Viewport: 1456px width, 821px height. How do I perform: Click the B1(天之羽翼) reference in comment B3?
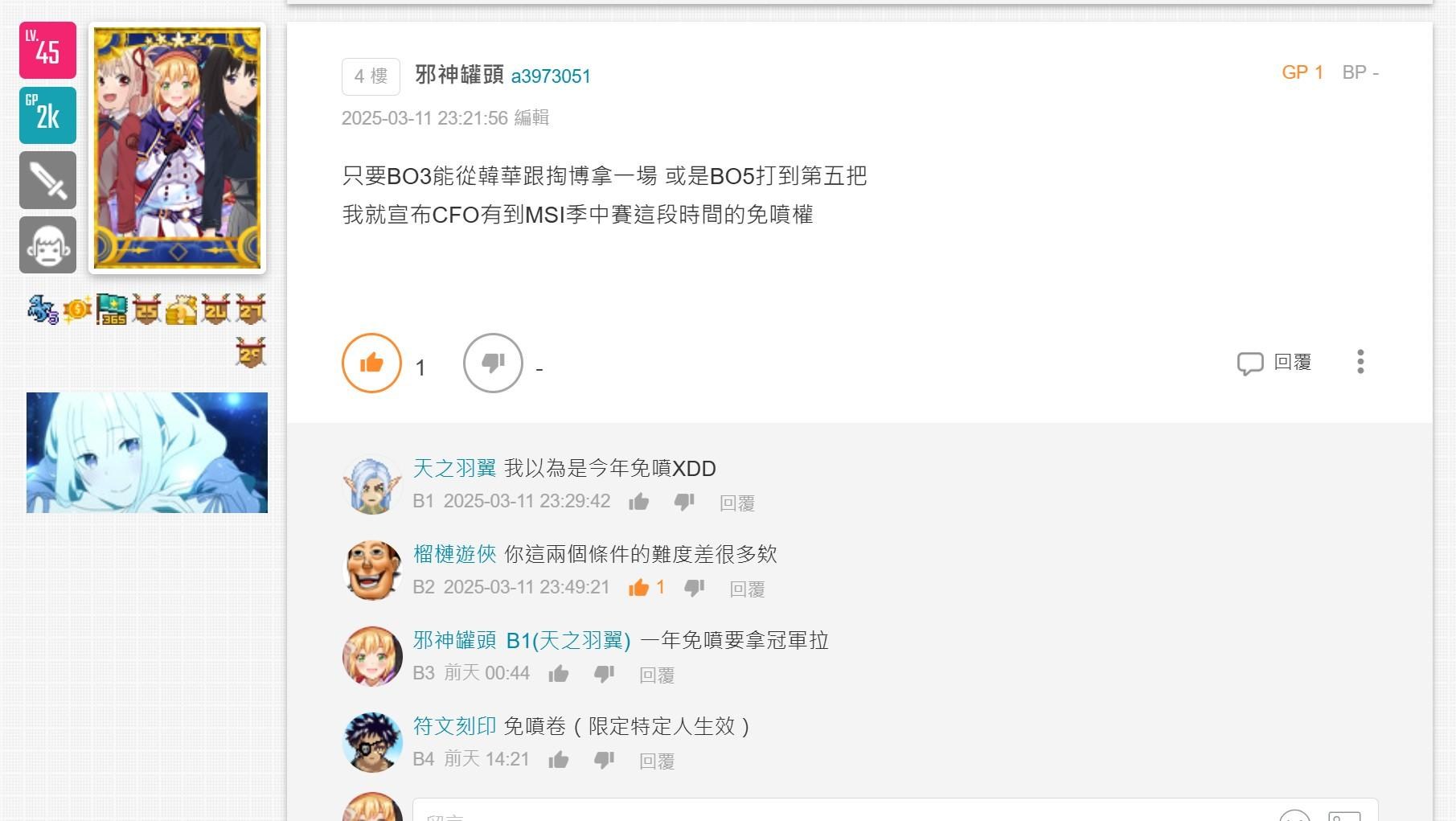coord(568,640)
